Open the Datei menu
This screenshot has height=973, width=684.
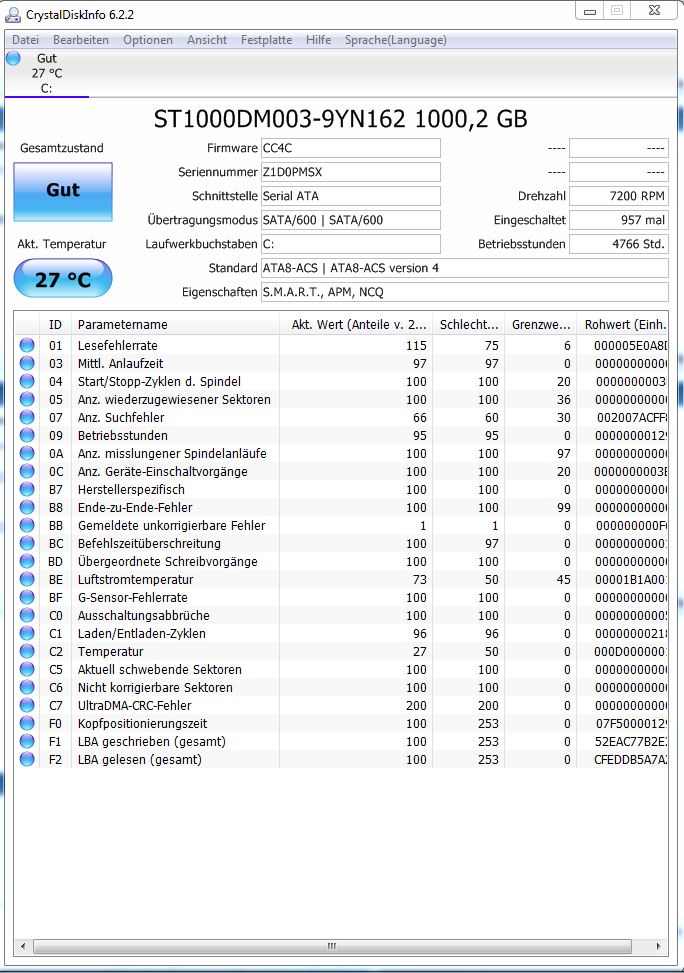coord(25,40)
